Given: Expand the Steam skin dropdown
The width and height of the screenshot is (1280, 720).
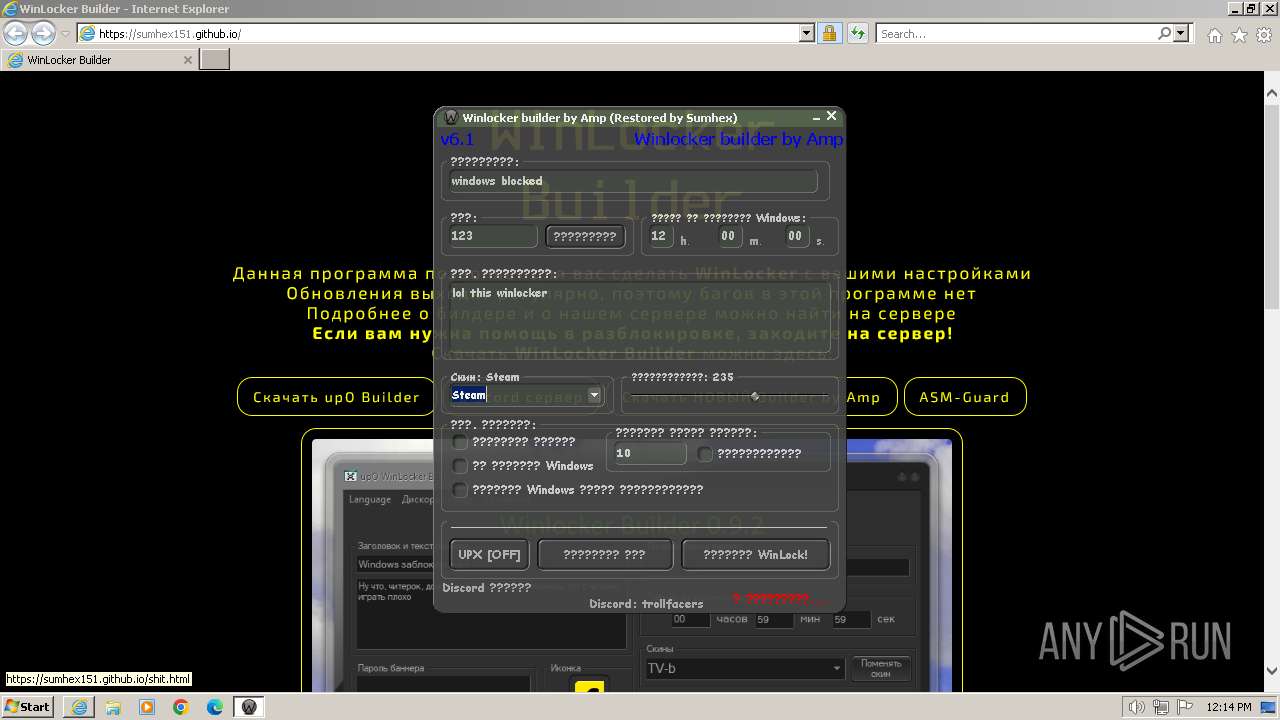Looking at the screenshot, I should click(x=594, y=395).
